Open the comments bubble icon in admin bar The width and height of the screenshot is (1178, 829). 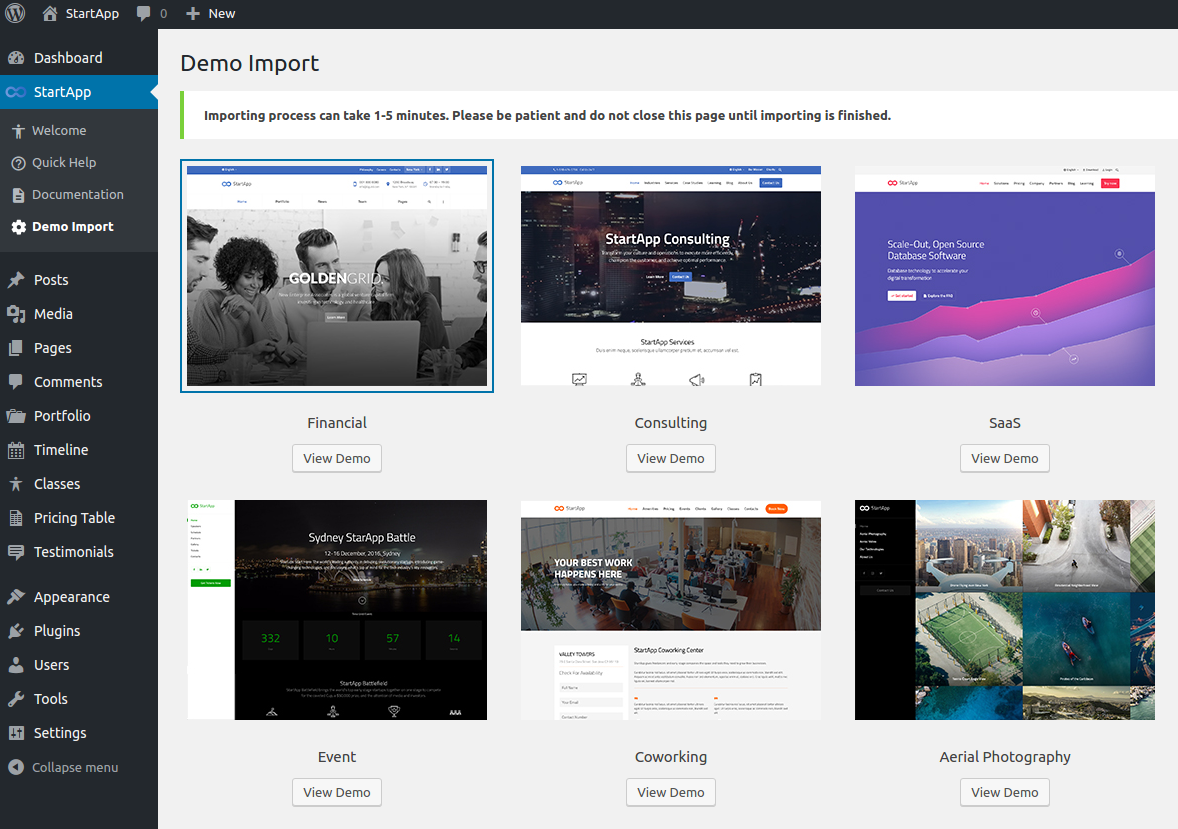point(143,14)
